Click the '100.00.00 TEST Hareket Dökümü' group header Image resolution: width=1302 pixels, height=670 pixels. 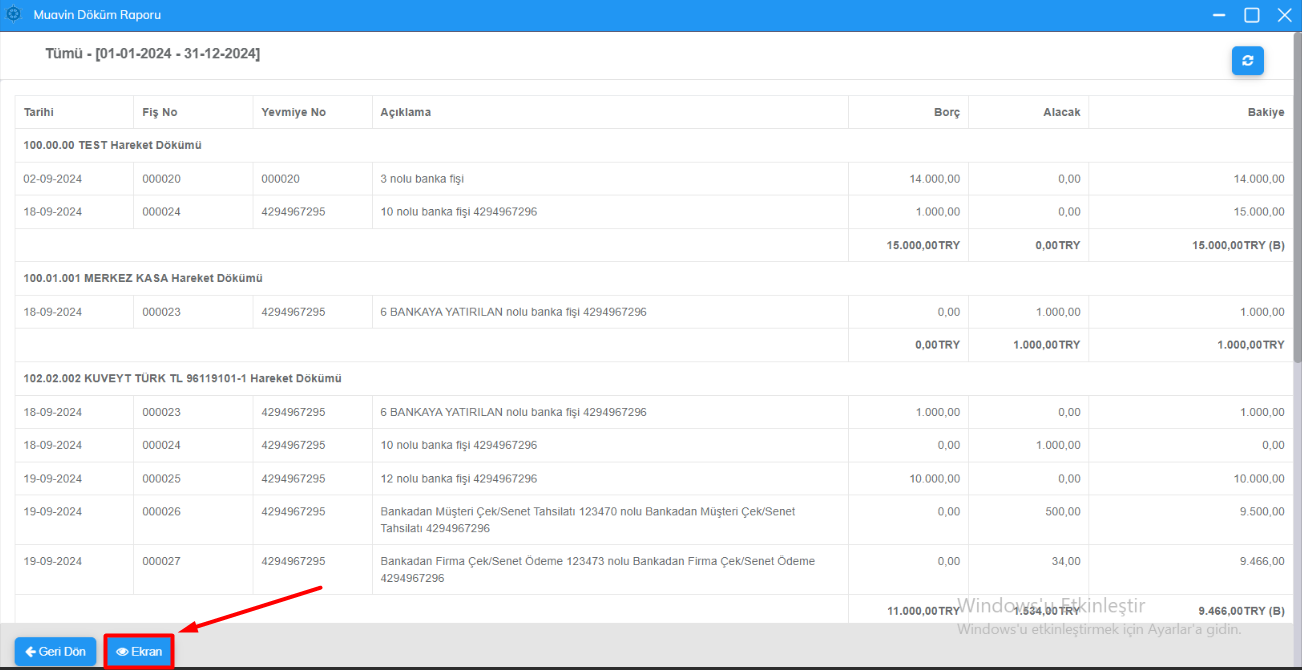[x=113, y=145]
